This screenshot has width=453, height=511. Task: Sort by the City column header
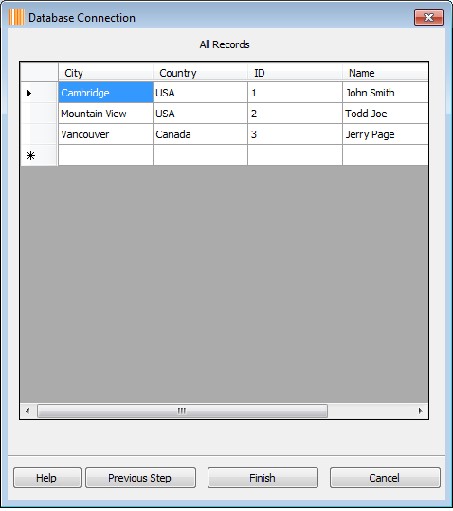pos(106,72)
